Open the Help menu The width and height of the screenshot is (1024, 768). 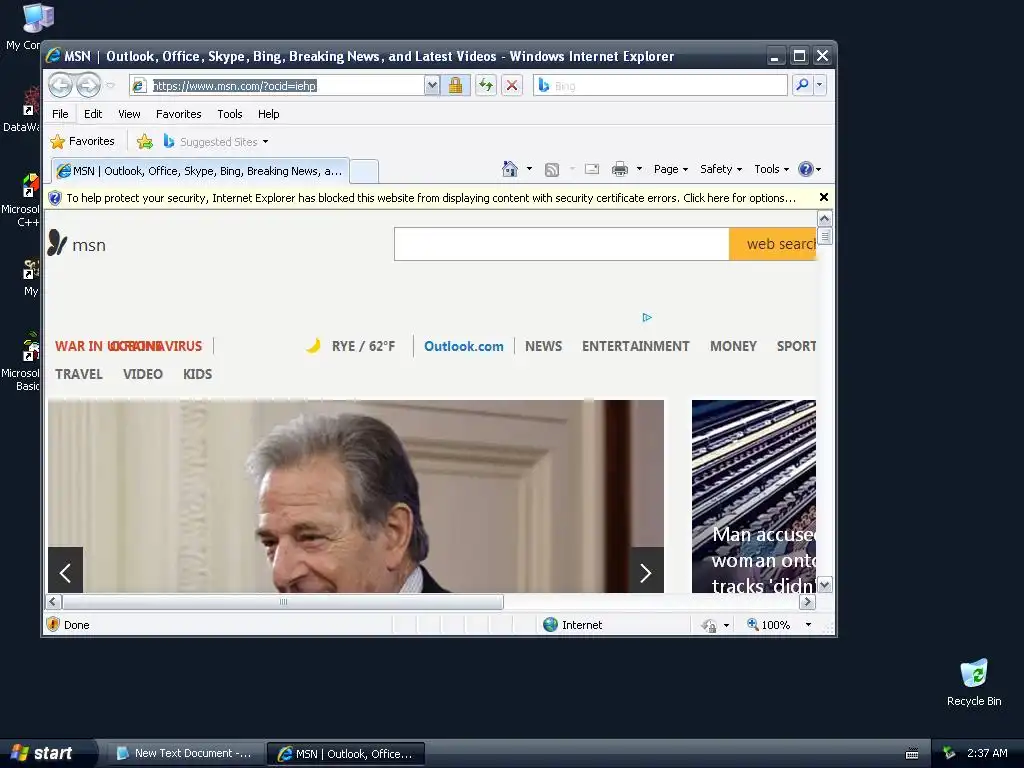point(268,114)
